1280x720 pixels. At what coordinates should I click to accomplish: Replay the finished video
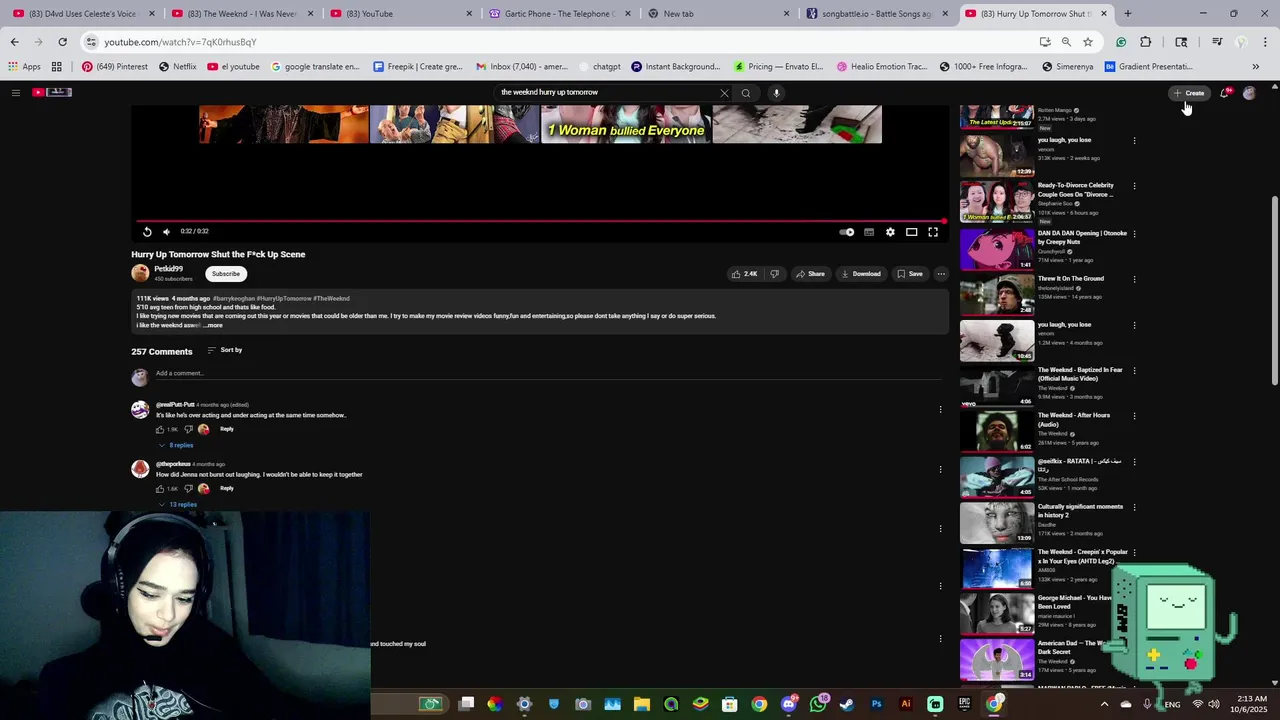(147, 232)
